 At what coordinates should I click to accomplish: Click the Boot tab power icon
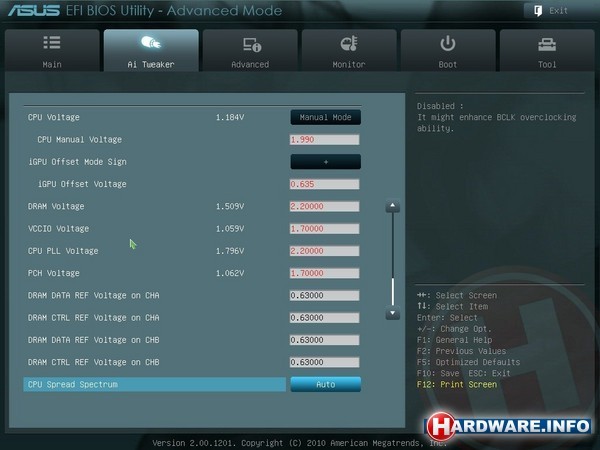pyautogui.click(x=448, y=43)
